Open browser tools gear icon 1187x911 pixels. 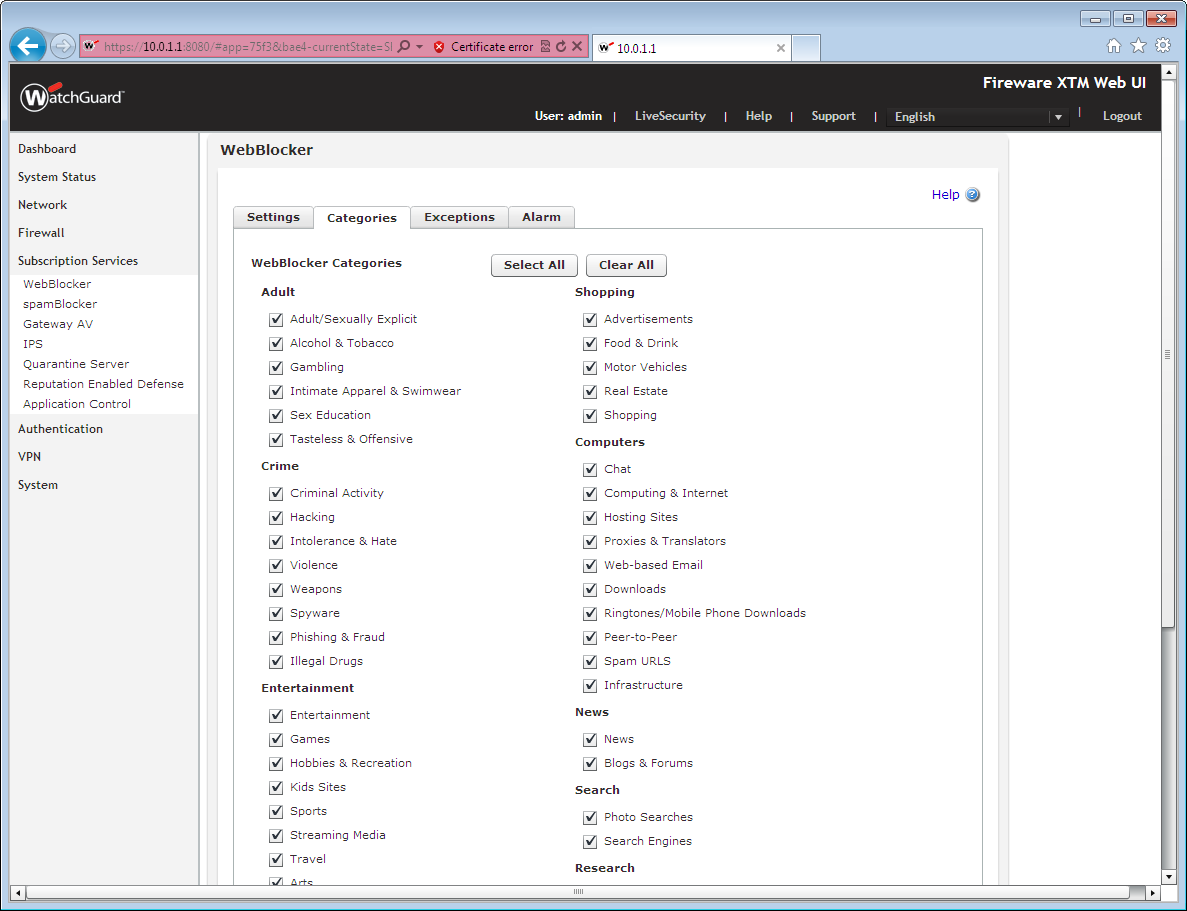click(x=1163, y=45)
